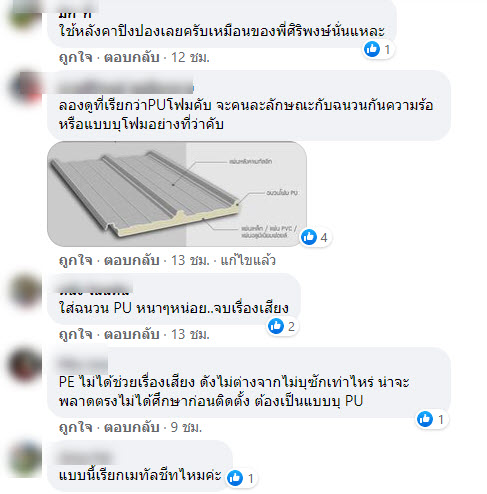Click ตอบกลับ under the 12 ชม. comment
Viewport: 487px width, 494px height.
[x=132, y=57]
